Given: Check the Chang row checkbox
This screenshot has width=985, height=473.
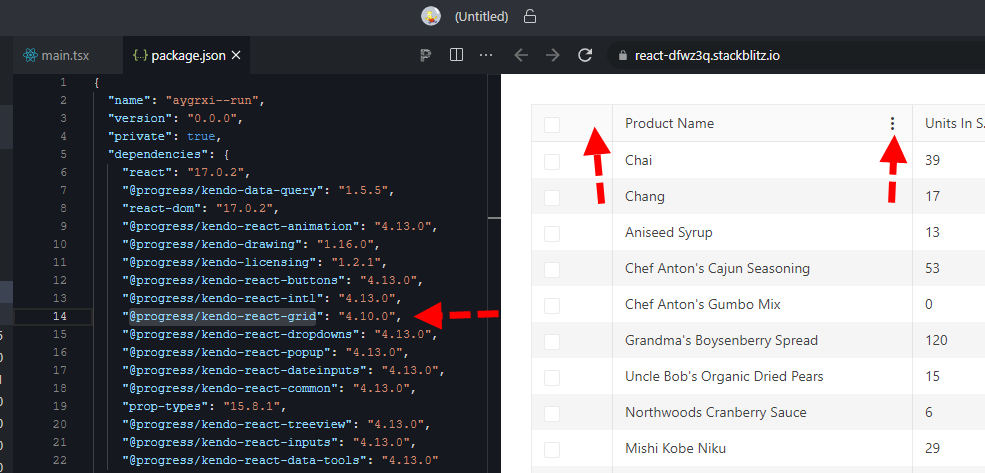Looking at the screenshot, I should click(x=552, y=197).
